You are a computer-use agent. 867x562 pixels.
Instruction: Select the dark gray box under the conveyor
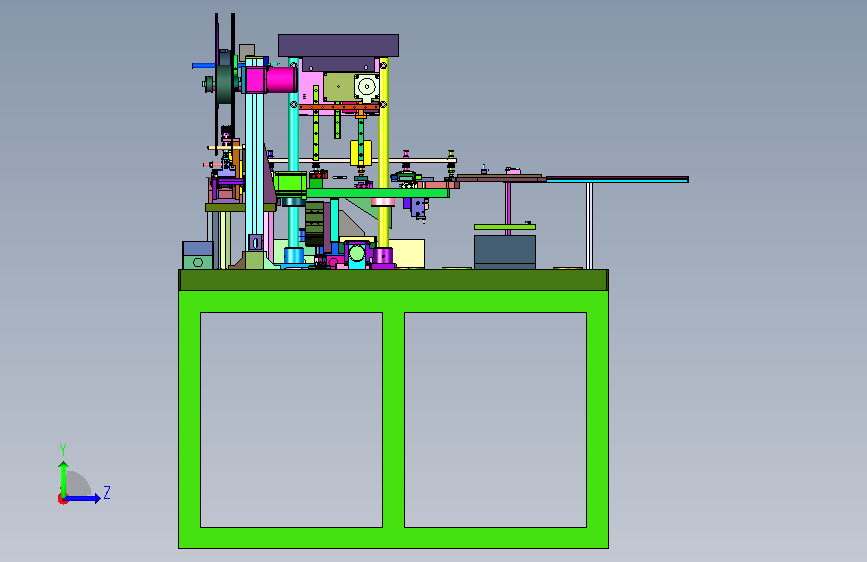504,252
